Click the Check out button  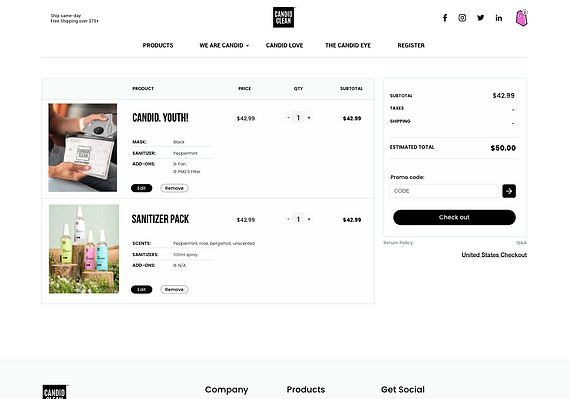[454, 217]
